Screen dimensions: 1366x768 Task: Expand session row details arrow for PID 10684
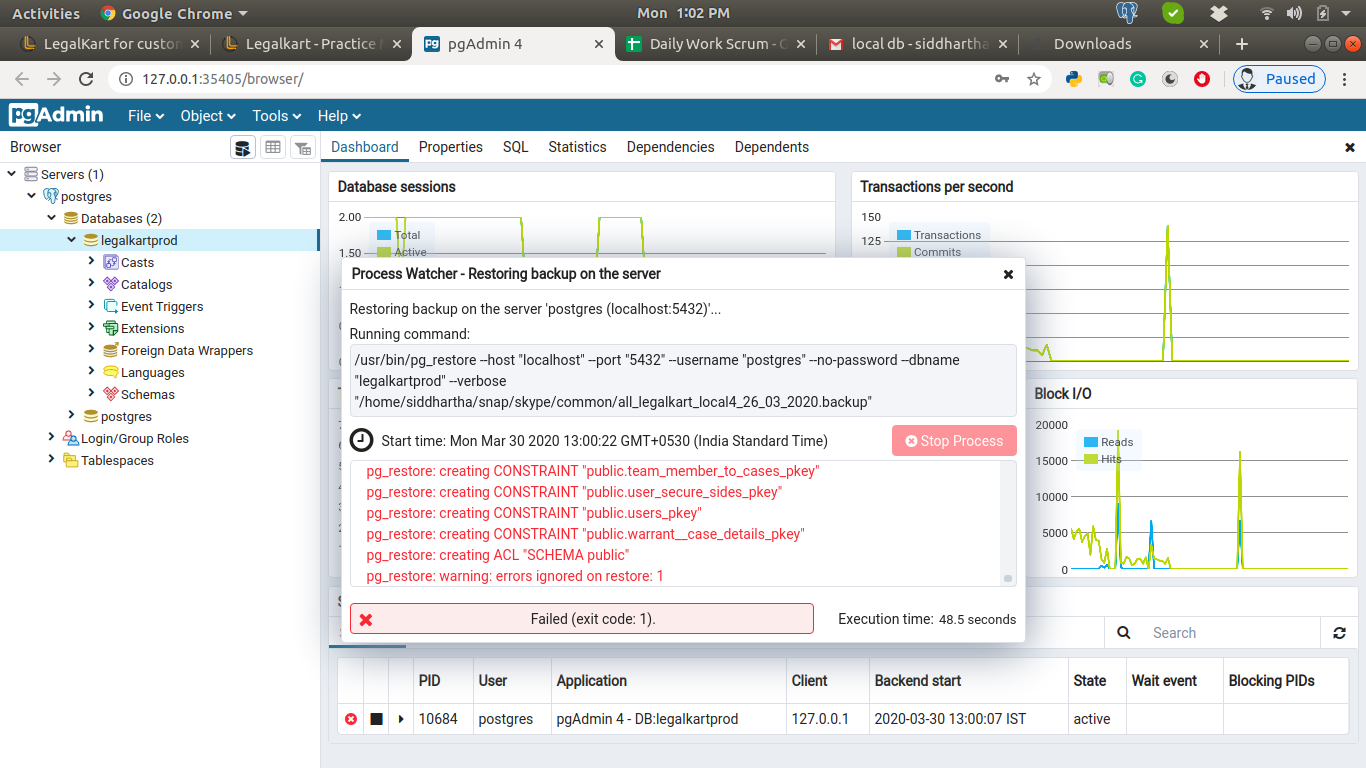401,719
